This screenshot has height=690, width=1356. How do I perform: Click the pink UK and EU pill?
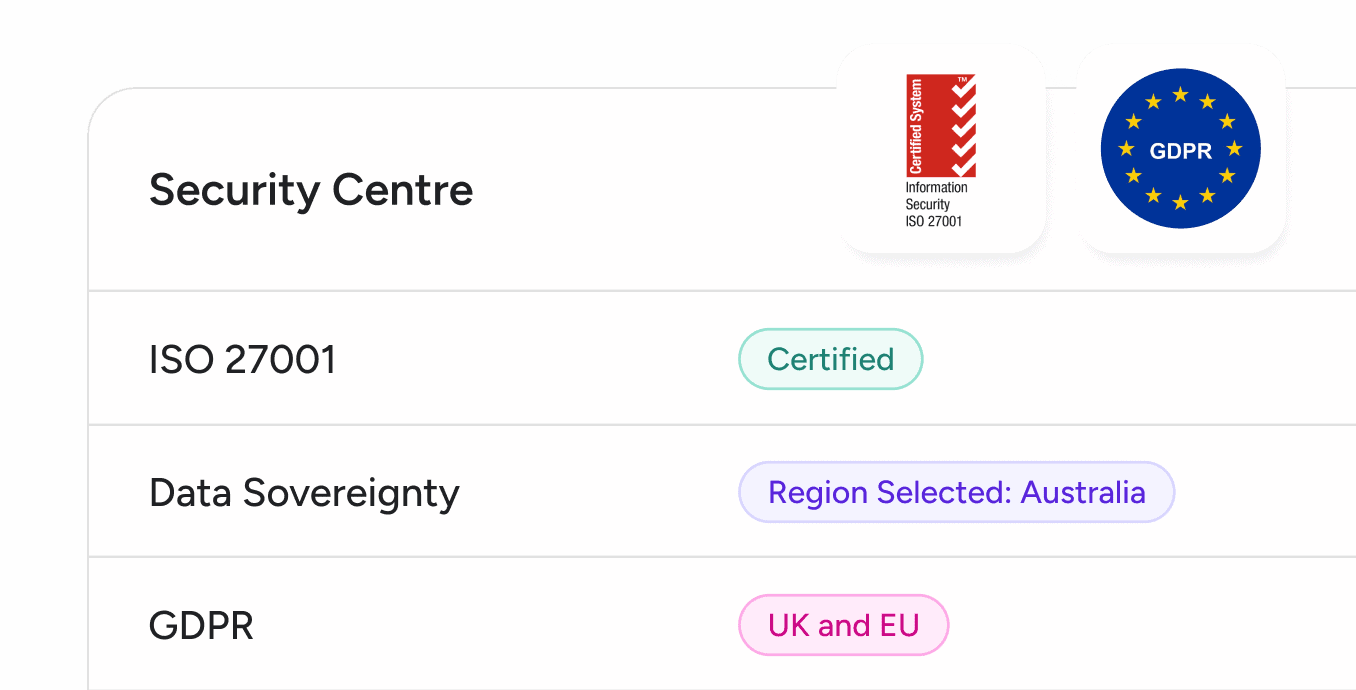[x=843, y=626]
